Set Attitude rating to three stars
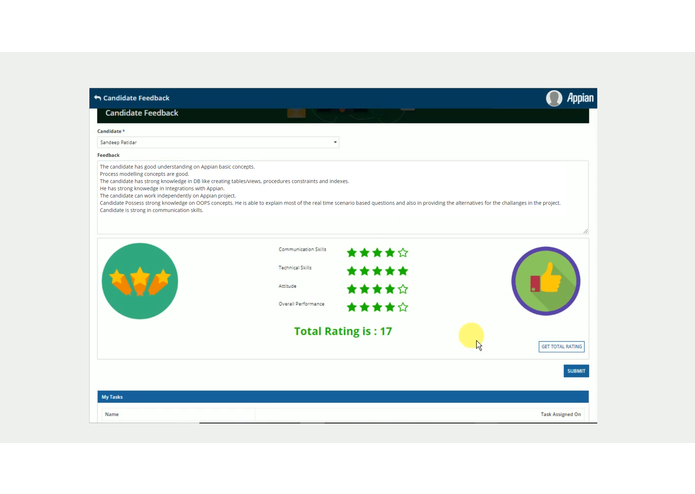This screenshot has width=695, height=494. [x=377, y=289]
